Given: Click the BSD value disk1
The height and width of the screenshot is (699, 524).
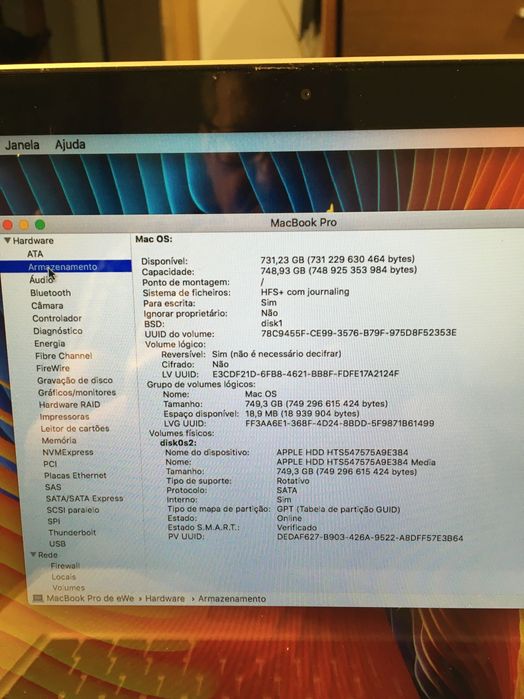Looking at the screenshot, I should coord(272,323).
